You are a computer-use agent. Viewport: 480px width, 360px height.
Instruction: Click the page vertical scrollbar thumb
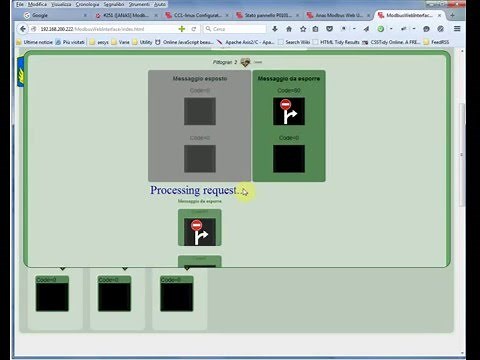[462, 155]
